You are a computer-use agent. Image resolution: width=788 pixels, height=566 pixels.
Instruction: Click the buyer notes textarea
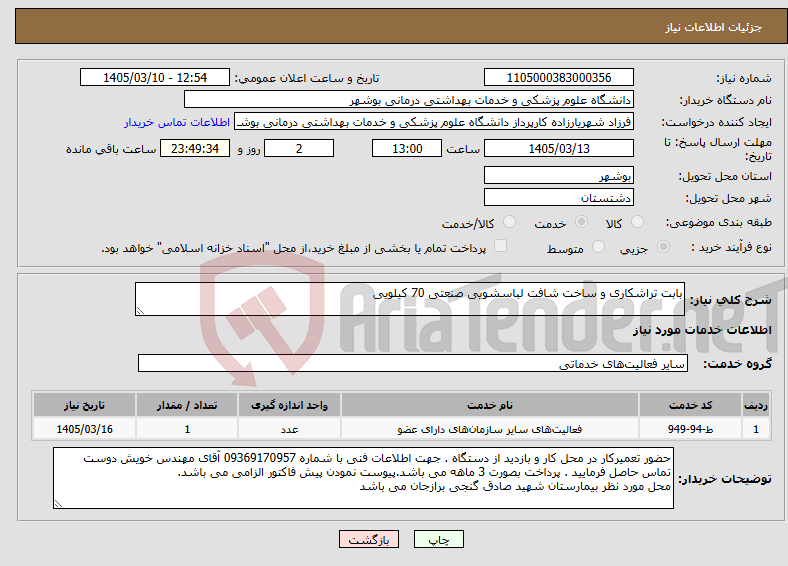click(363, 478)
